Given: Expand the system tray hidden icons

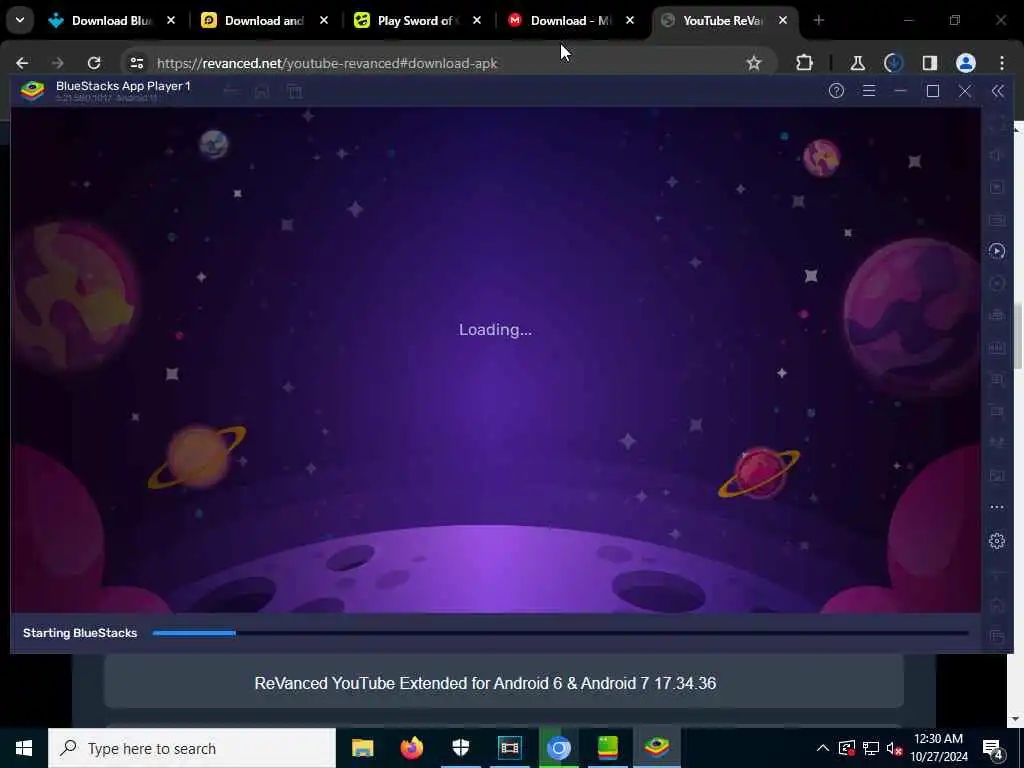Looking at the screenshot, I should (x=823, y=748).
